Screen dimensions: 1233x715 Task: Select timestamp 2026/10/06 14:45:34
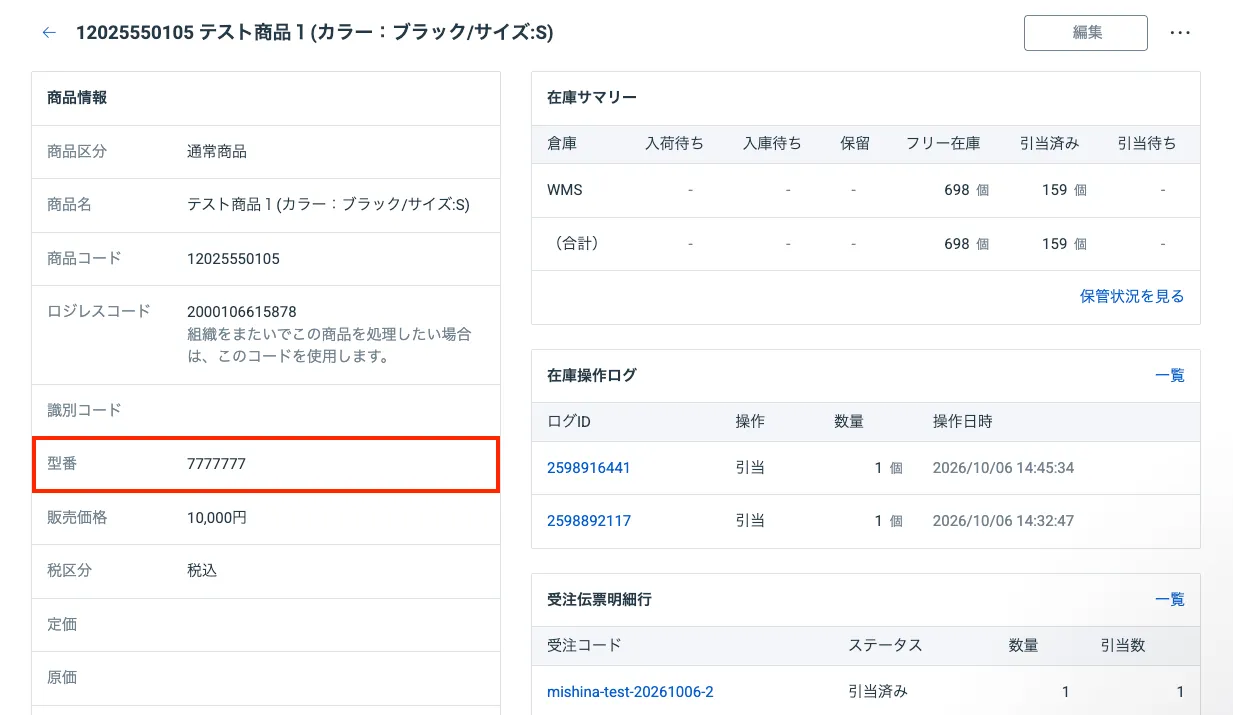pos(1003,467)
